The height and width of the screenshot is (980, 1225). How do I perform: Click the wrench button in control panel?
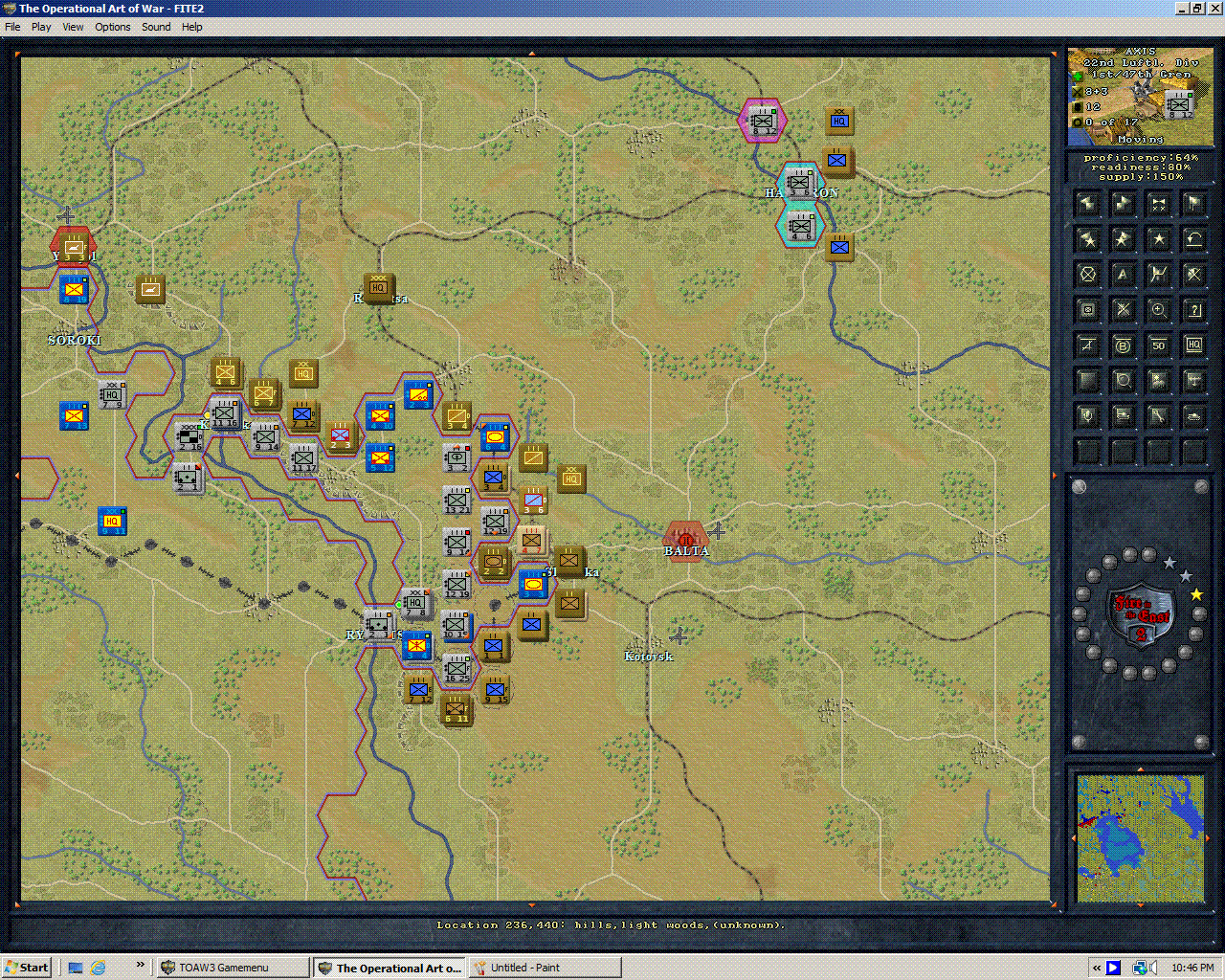click(1158, 416)
